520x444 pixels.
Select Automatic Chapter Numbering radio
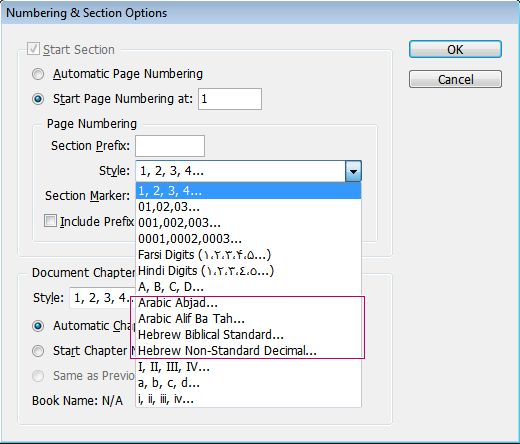tap(38, 326)
